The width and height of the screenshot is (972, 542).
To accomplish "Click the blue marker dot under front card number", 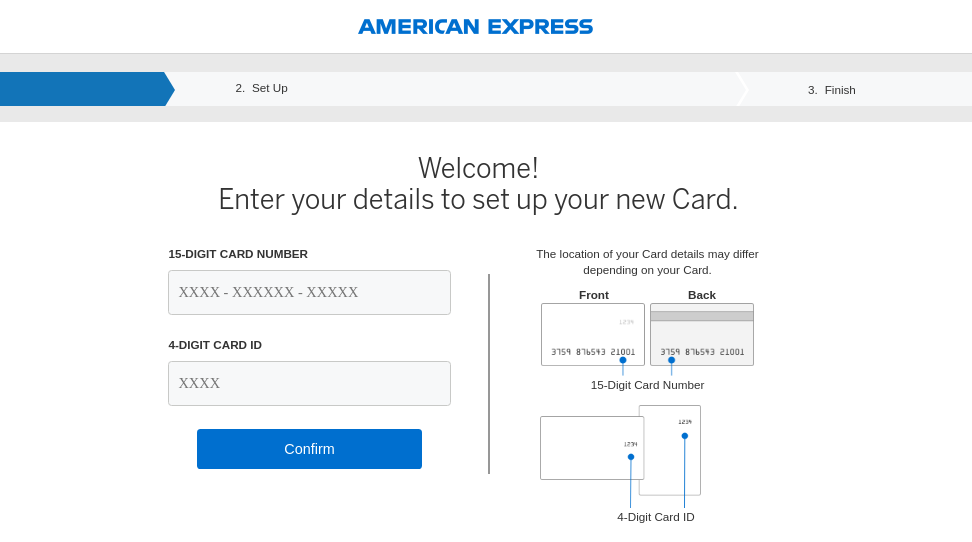I will point(623,360).
